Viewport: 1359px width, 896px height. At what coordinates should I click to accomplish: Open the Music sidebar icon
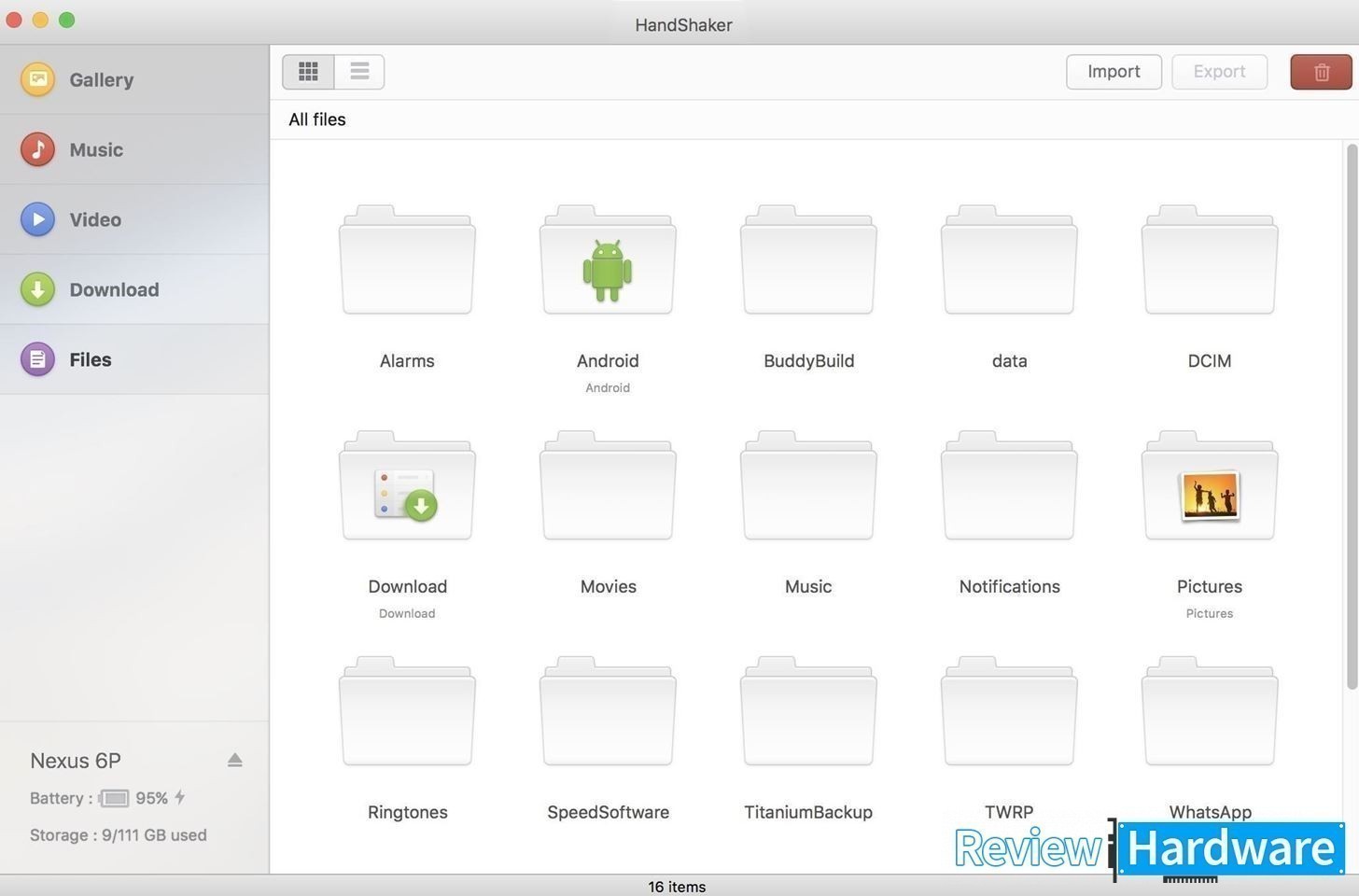37,149
